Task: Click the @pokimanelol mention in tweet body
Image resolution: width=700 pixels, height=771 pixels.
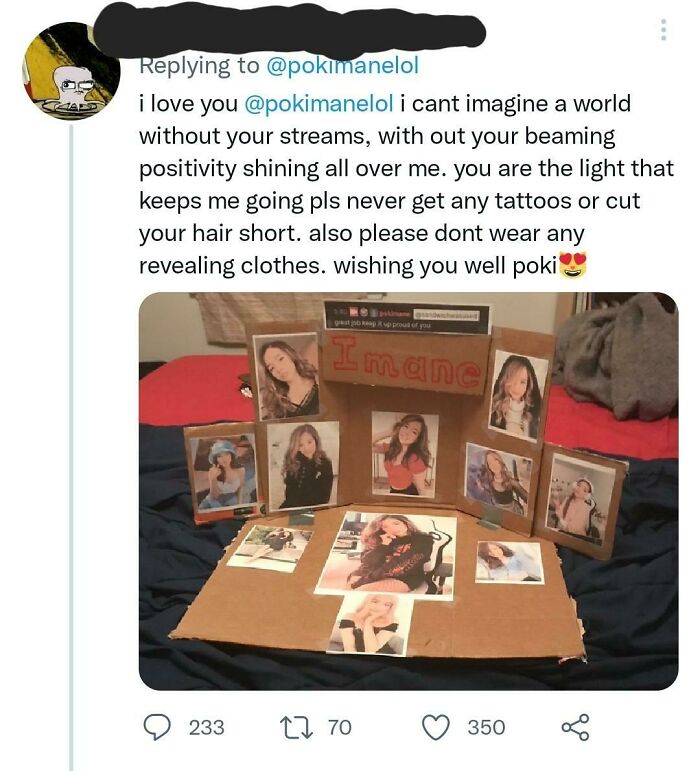Action: [x=315, y=105]
